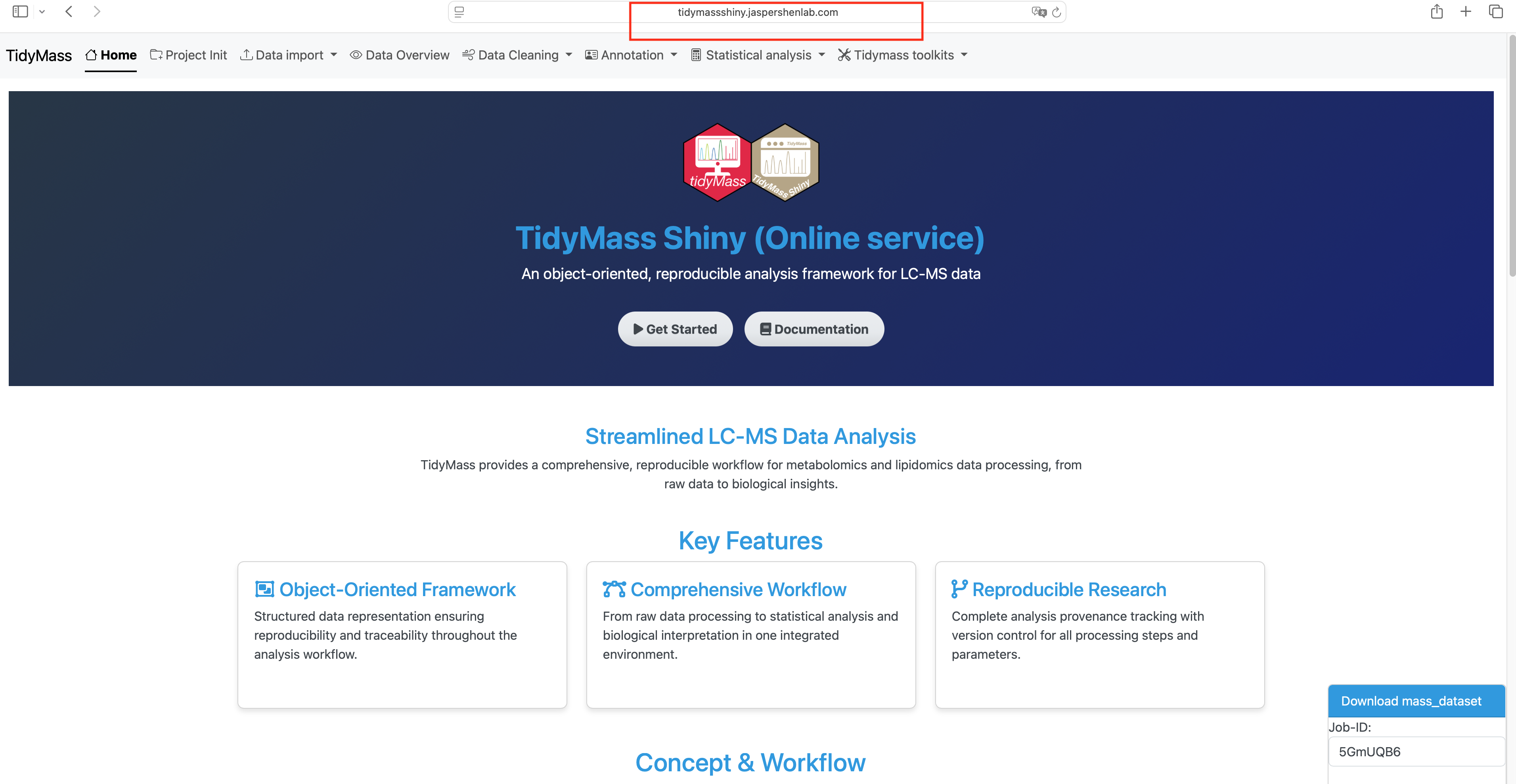Open the reader view icon in address bar
This screenshot has width=1516, height=784.
click(459, 12)
